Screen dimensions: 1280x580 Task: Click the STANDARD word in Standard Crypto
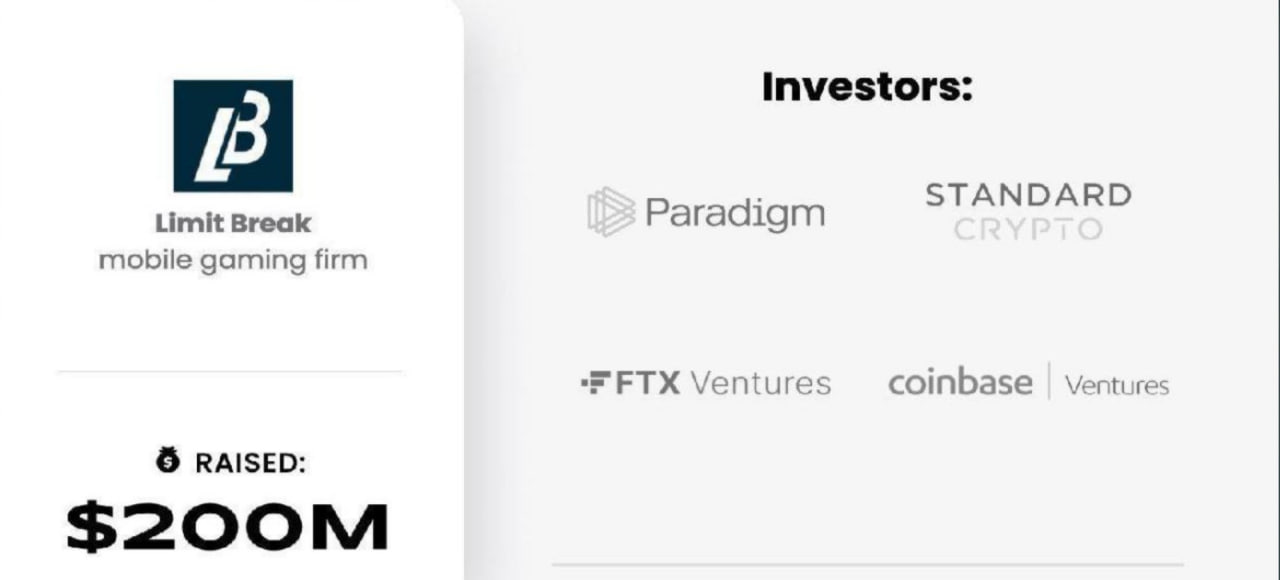tap(1028, 194)
